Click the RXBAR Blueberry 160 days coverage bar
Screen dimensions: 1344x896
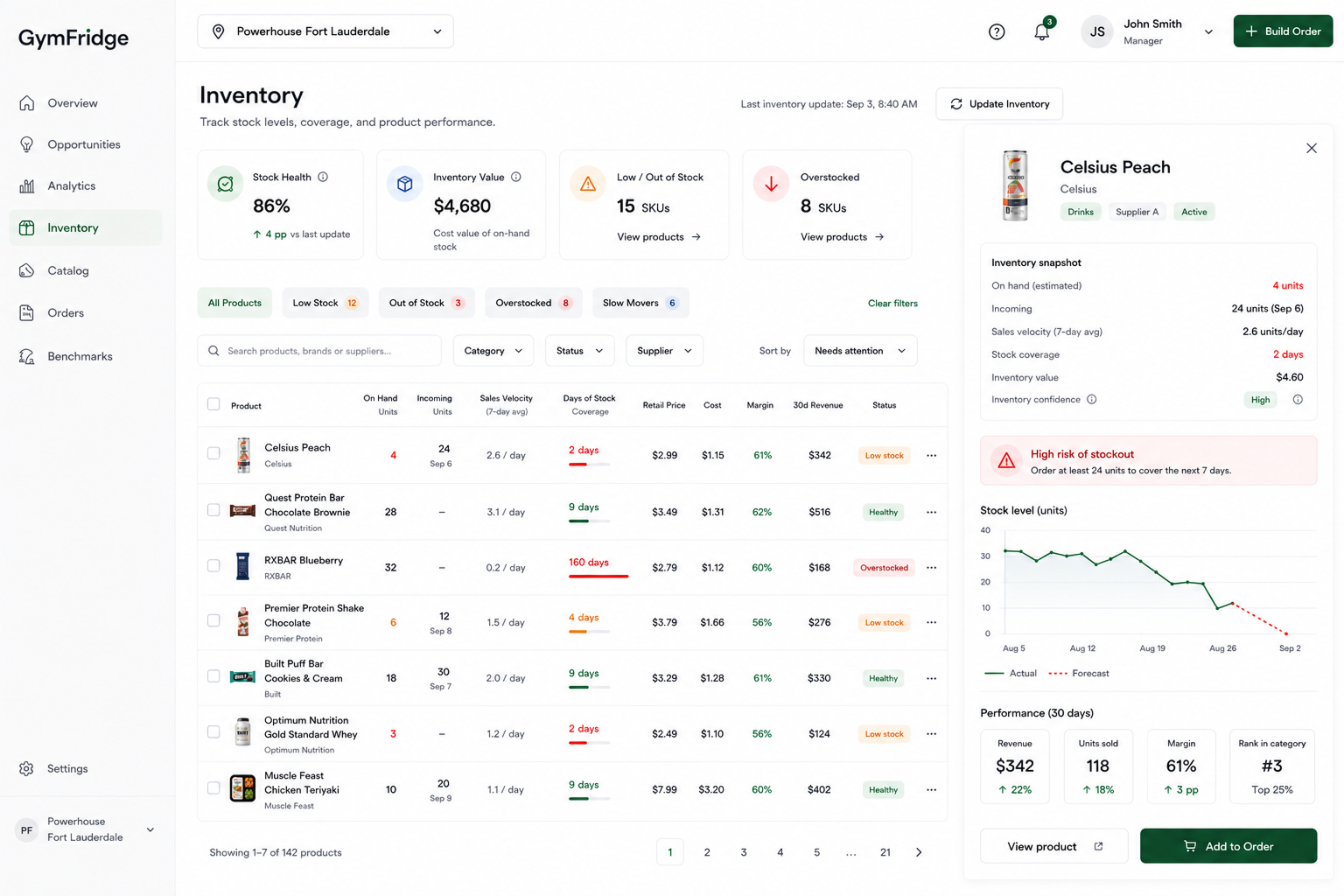pyautogui.click(x=598, y=576)
